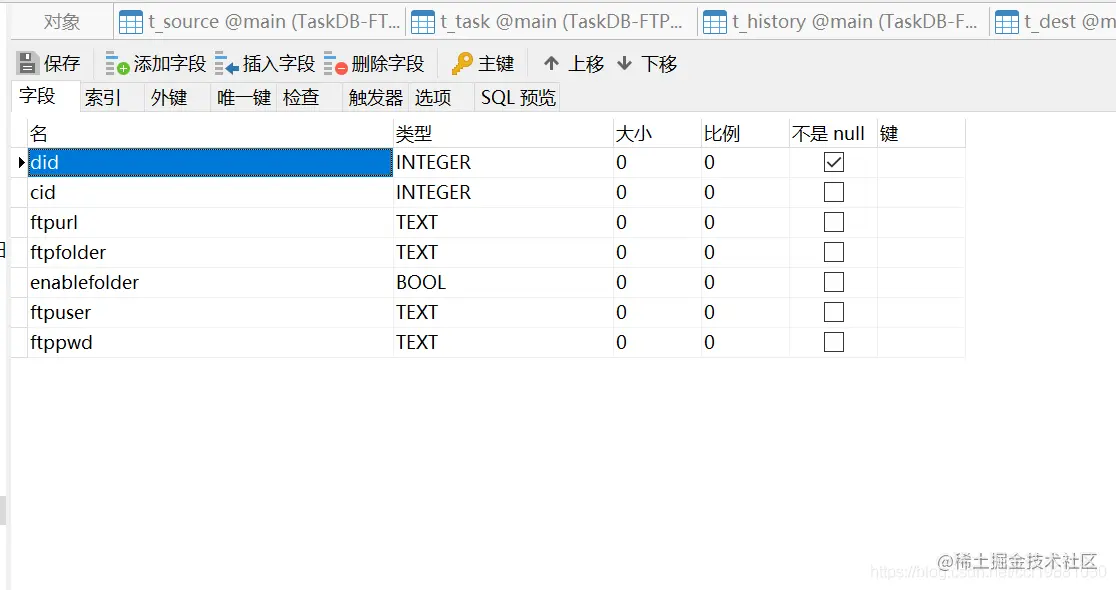Open the t_source @main tab
Image resolution: width=1116 pixels, height=590 pixels.
tap(260, 22)
